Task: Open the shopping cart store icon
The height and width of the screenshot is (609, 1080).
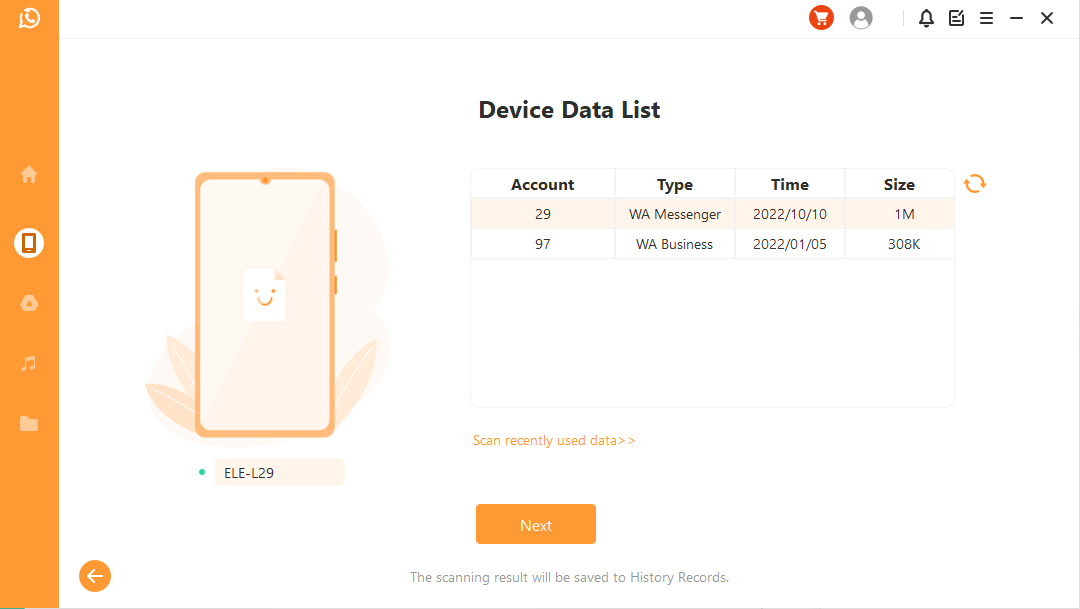Action: 821,18
